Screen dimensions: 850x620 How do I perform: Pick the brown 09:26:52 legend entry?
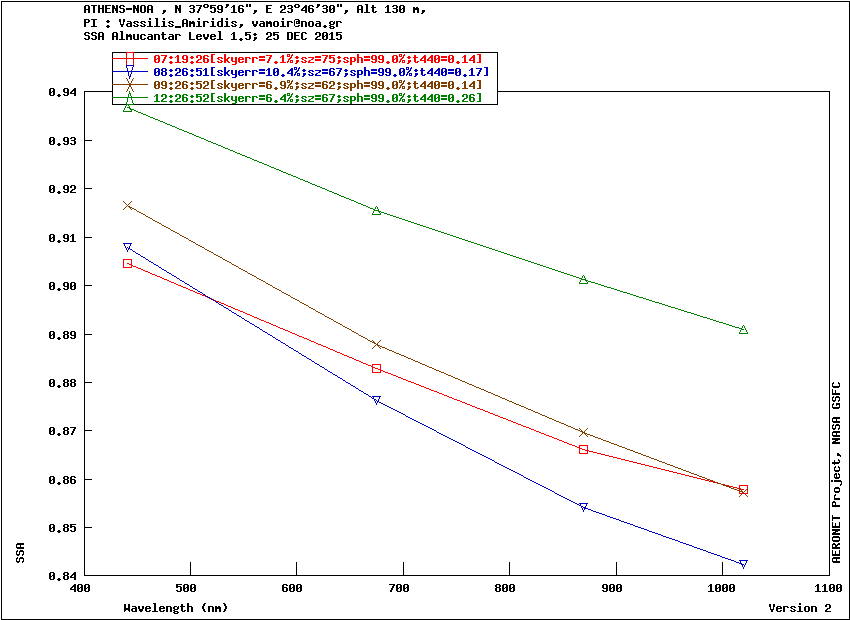click(305, 85)
